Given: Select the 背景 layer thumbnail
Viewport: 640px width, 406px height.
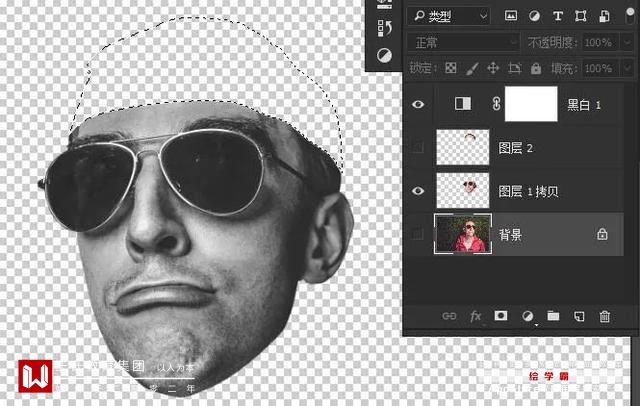Looking at the screenshot, I should point(463,234).
